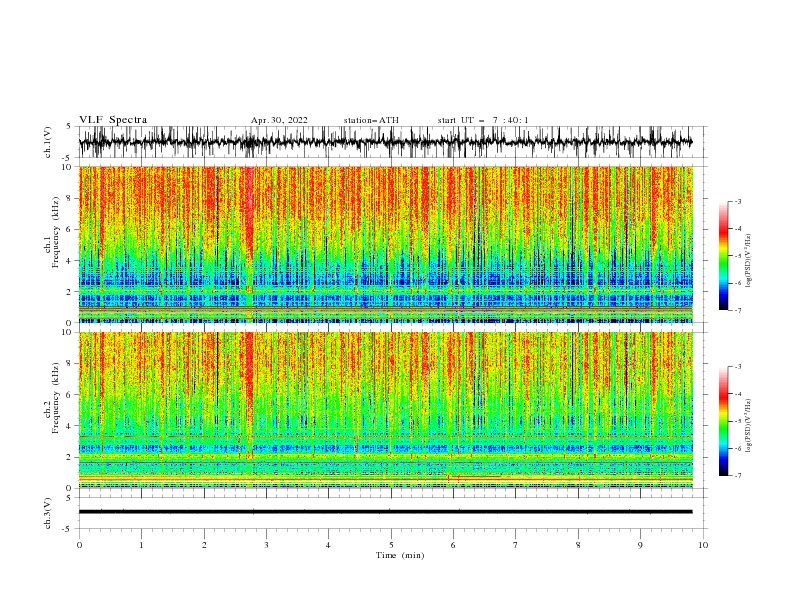Screen dimensions: 792x612
Task: Click the "station=ATH" label
Action: (371, 120)
